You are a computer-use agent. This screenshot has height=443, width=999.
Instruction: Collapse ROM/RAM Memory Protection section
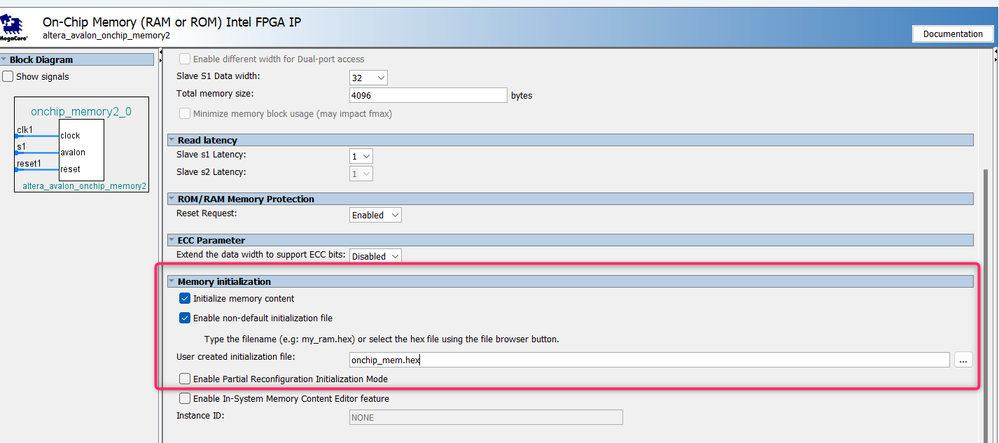pyautogui.click(x=570, y=199)
